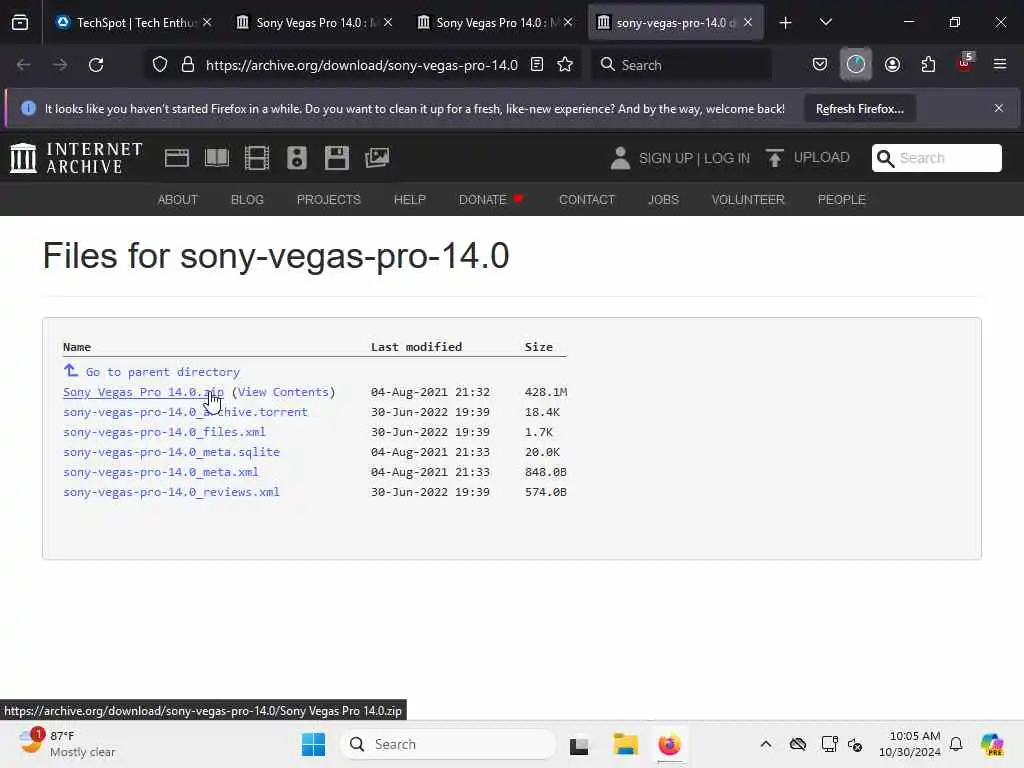Screen dimensions: 1024x768
Task: Click the Refresh Firefox... button
Action: click(x=859, y=108)
